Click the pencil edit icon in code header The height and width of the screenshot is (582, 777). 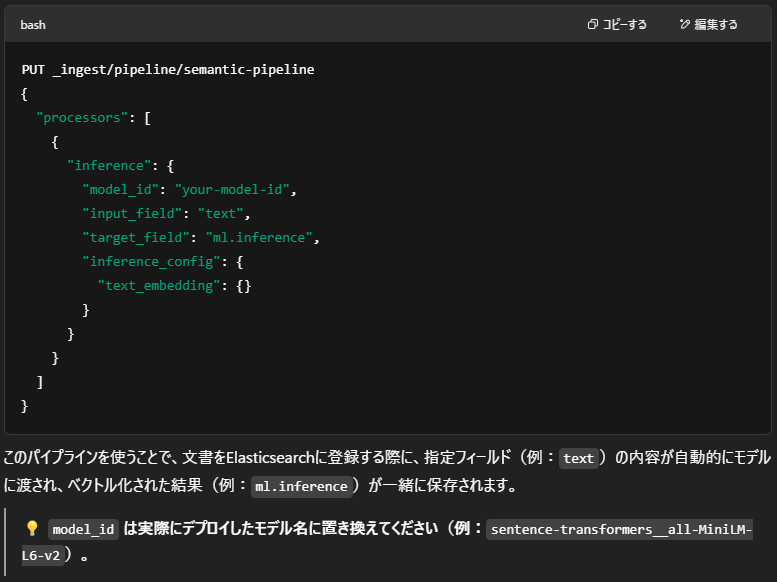(684, 24)
